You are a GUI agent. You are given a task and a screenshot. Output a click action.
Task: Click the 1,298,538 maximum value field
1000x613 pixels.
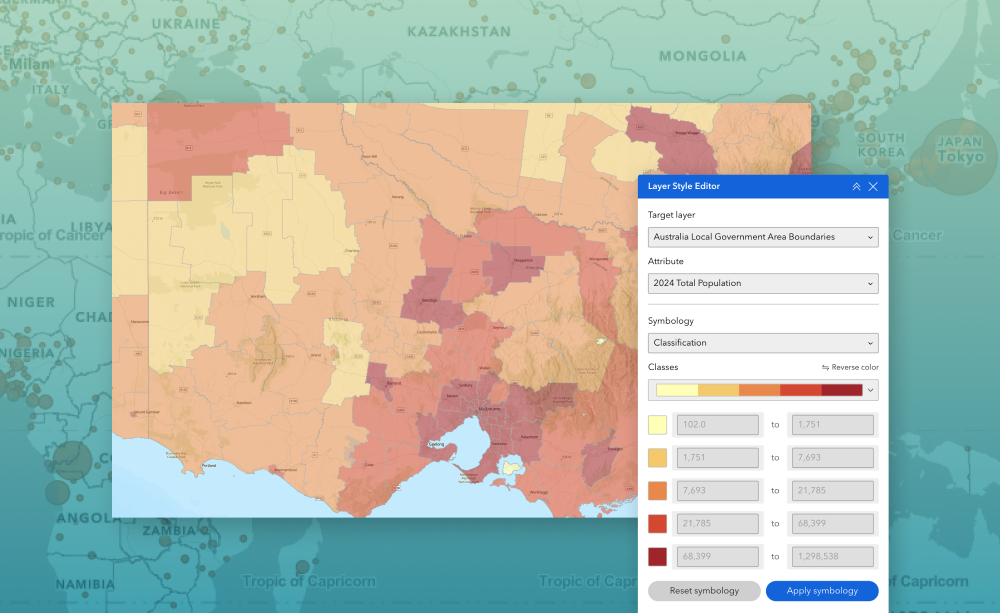pyautogui.click(x=832, y=557)
